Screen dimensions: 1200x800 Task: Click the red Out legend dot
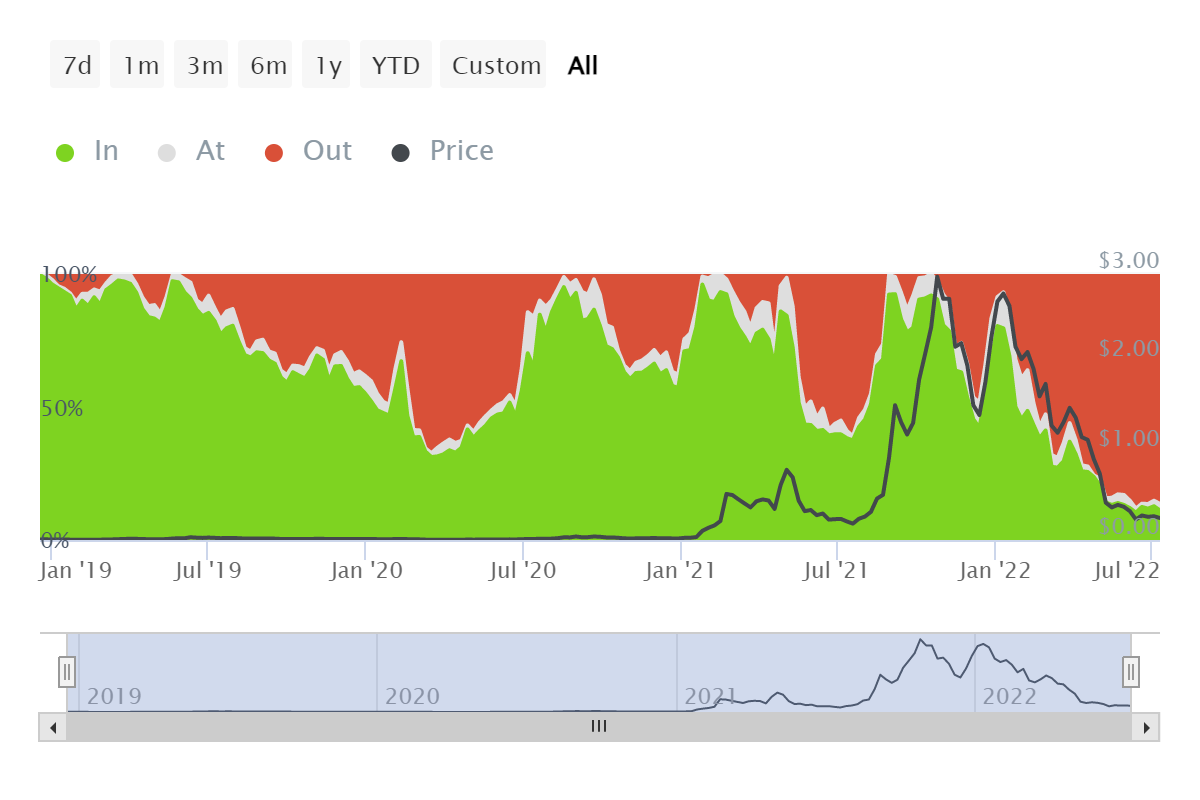coord(274,153)
